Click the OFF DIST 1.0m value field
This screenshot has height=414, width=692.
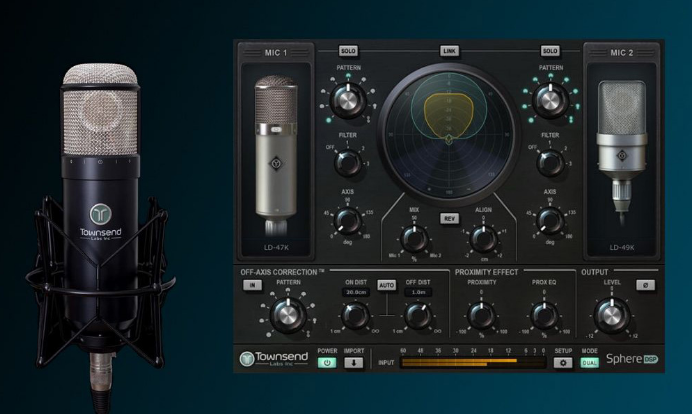pos(418,292)
